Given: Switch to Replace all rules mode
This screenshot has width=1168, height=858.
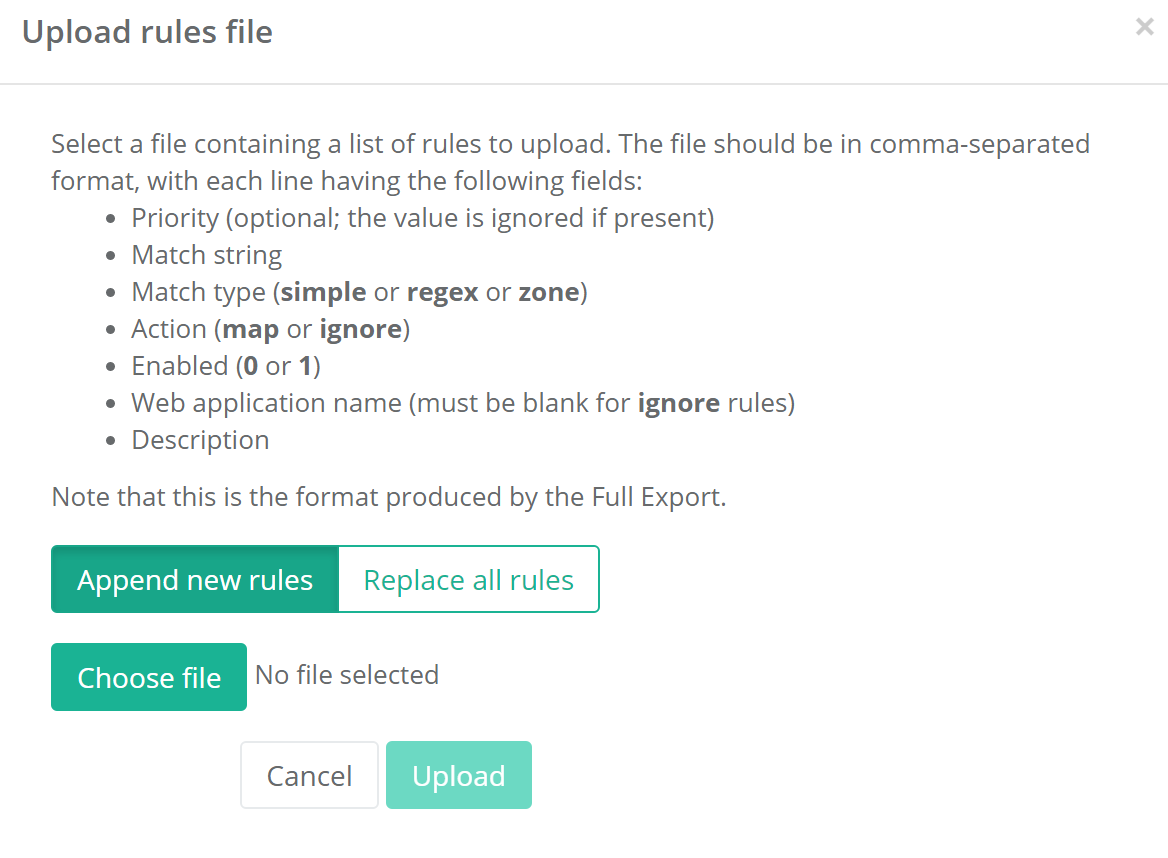Looking at the screenshot, I should click(x=468, y=579).
